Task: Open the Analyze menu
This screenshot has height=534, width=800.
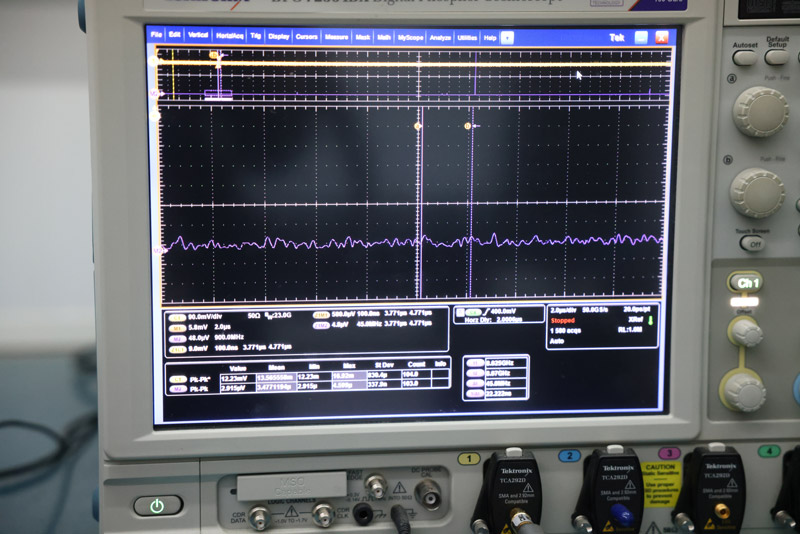Action: point(440,38)
